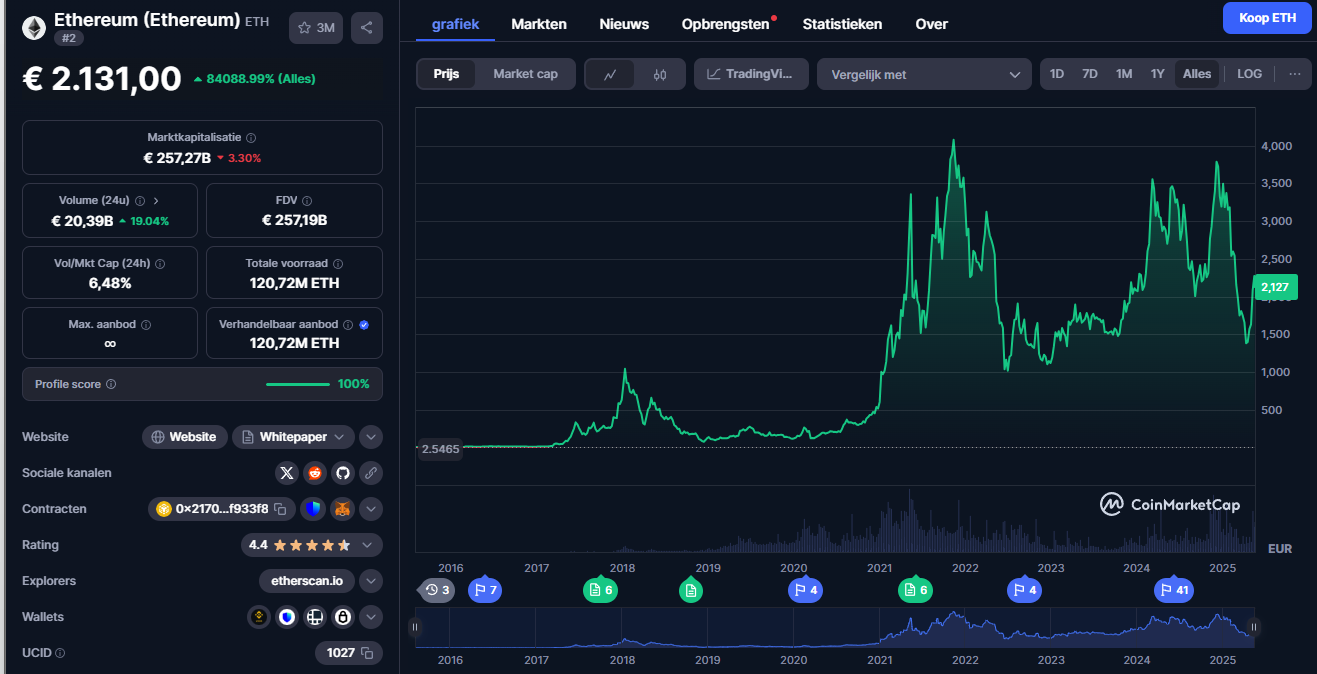Show info icon for Max. aanbod
Screen dimensions: 1317x674
click(146, 325)
